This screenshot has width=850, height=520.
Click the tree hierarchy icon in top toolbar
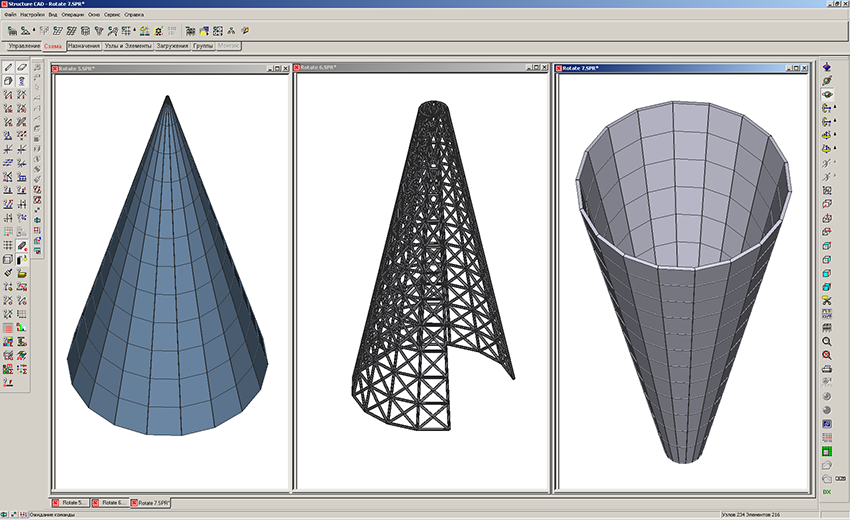tap(231, 31)
